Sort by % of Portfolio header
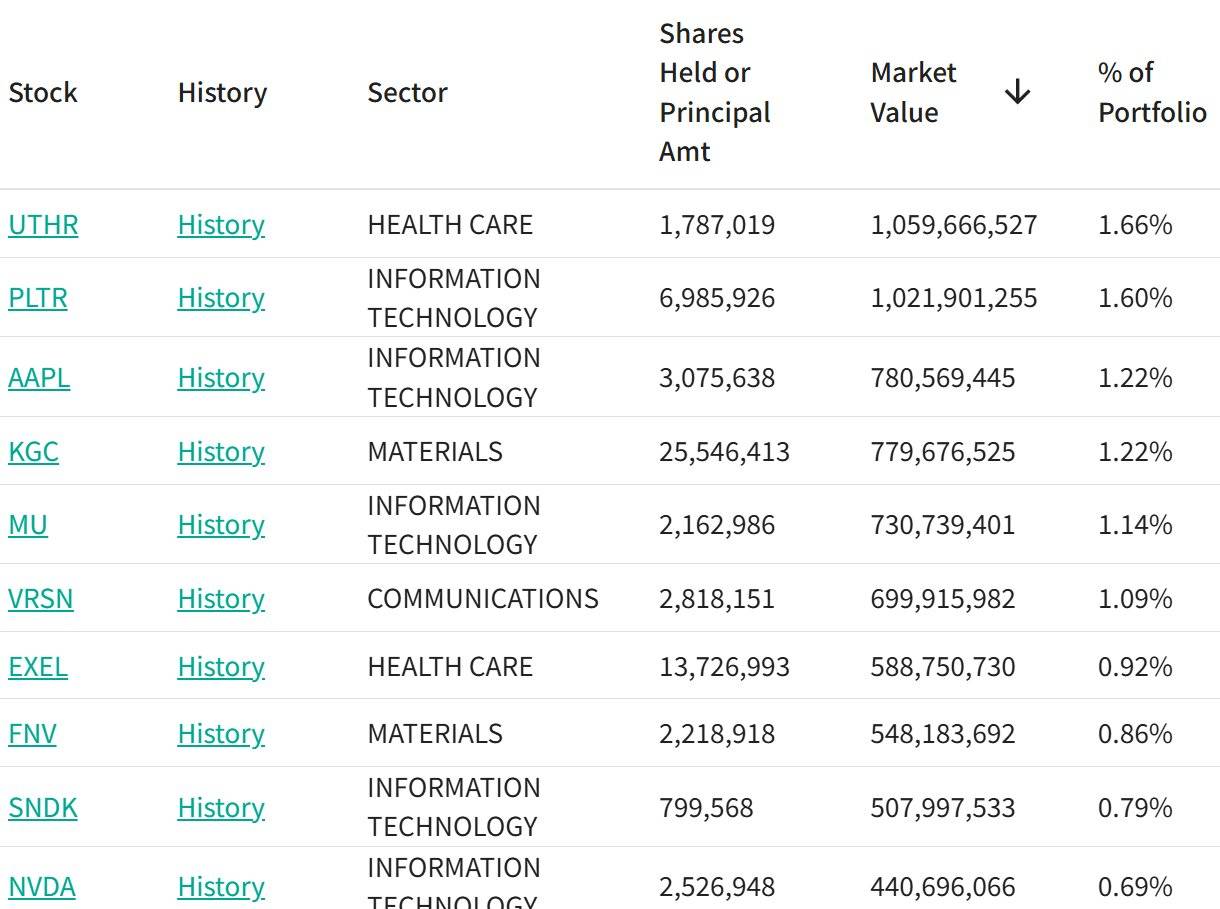The width and height of the screenshot is (1220, 909). [x=1152, y=92]
